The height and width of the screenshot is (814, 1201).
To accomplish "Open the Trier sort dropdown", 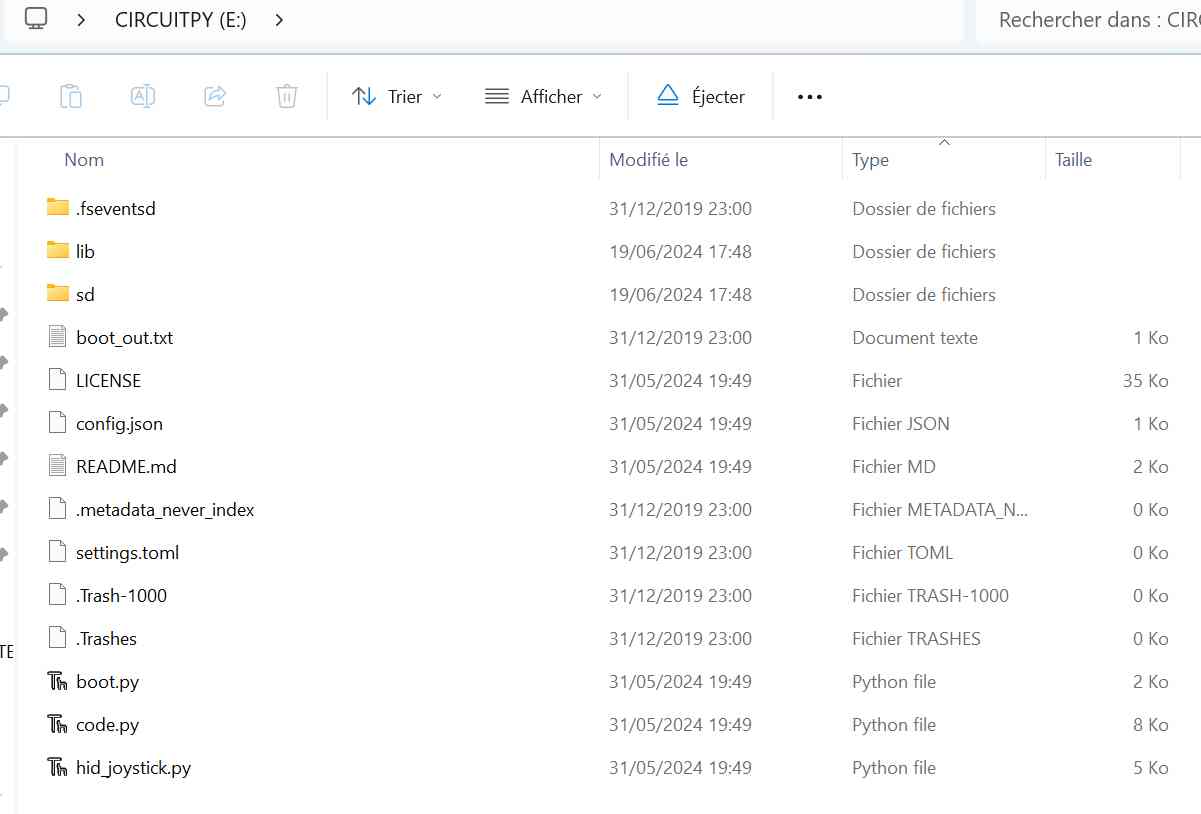I will (x=397, y=96).
